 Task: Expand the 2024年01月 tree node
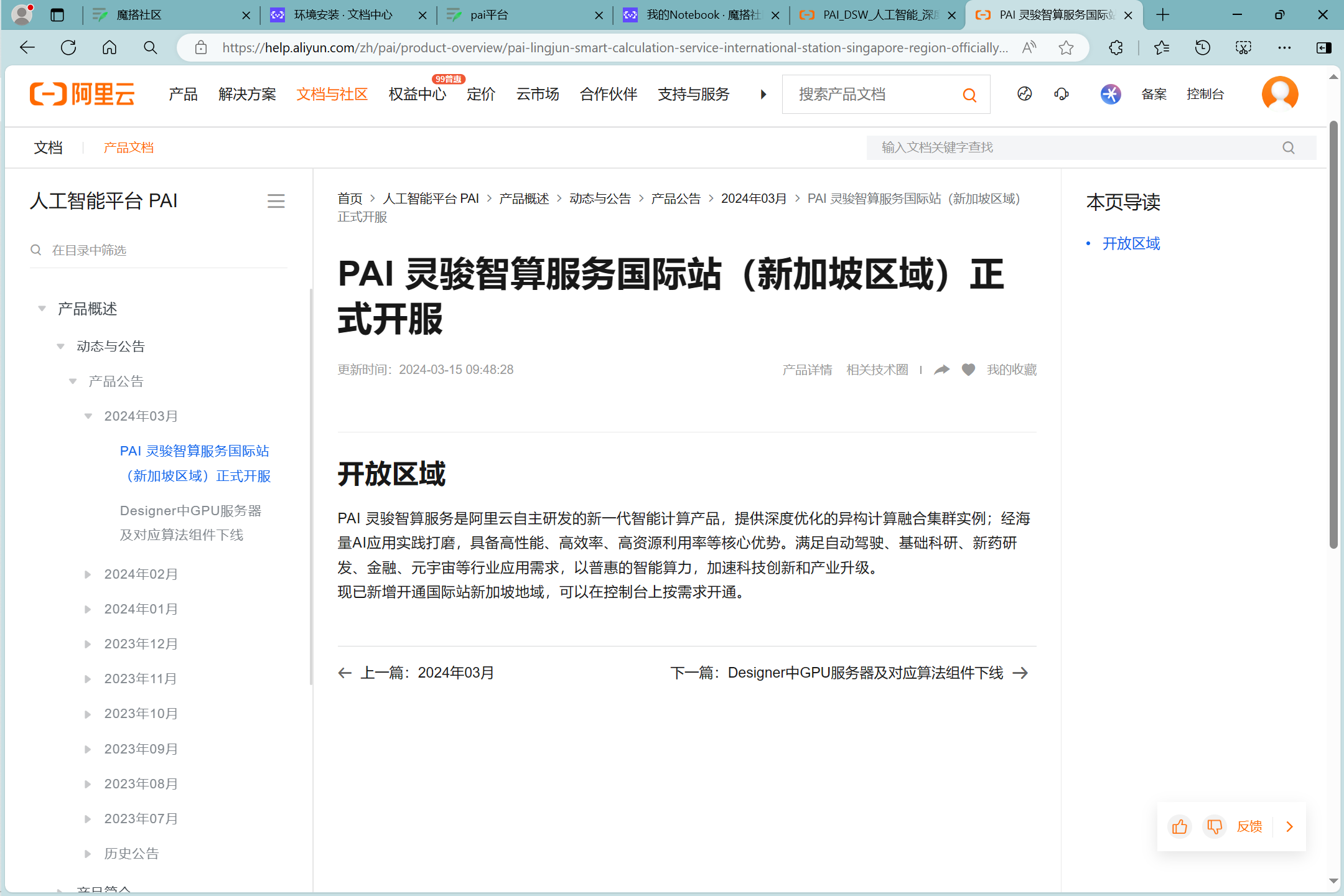click(88, 609)
